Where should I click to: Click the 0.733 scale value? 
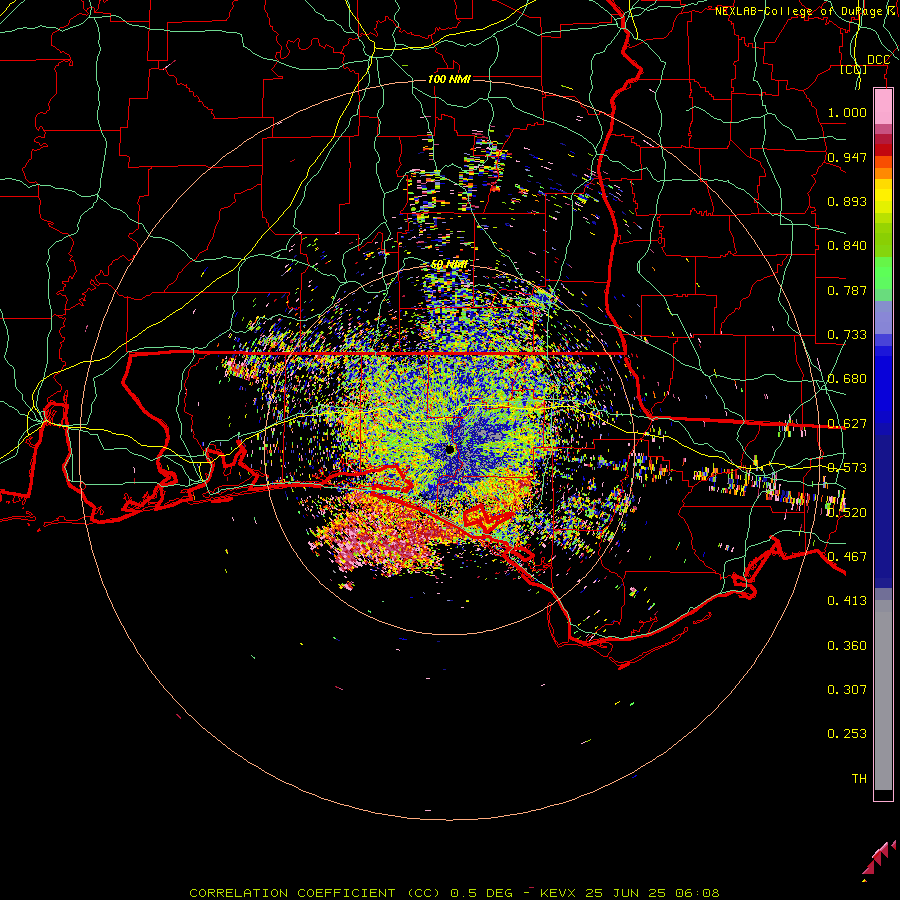point(847,335)
